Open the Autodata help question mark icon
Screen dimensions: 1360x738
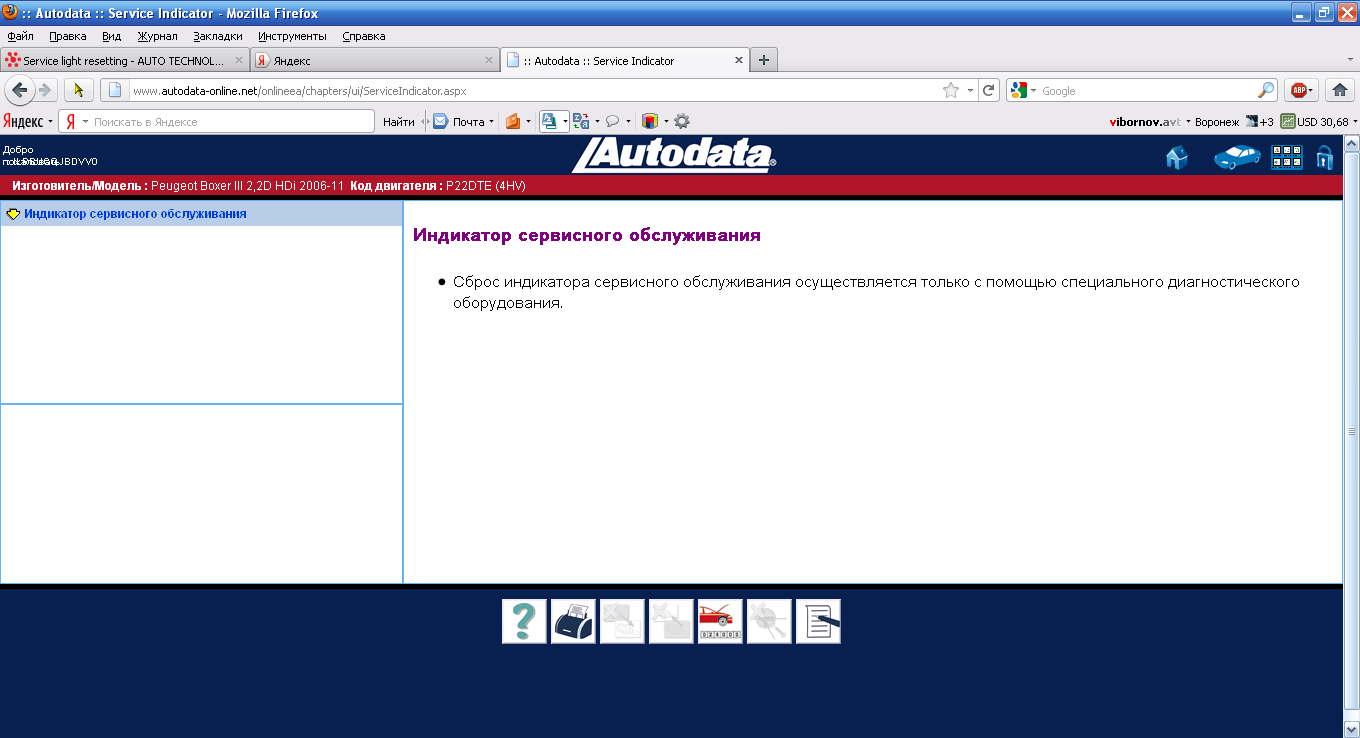click(x=524, y=622)
